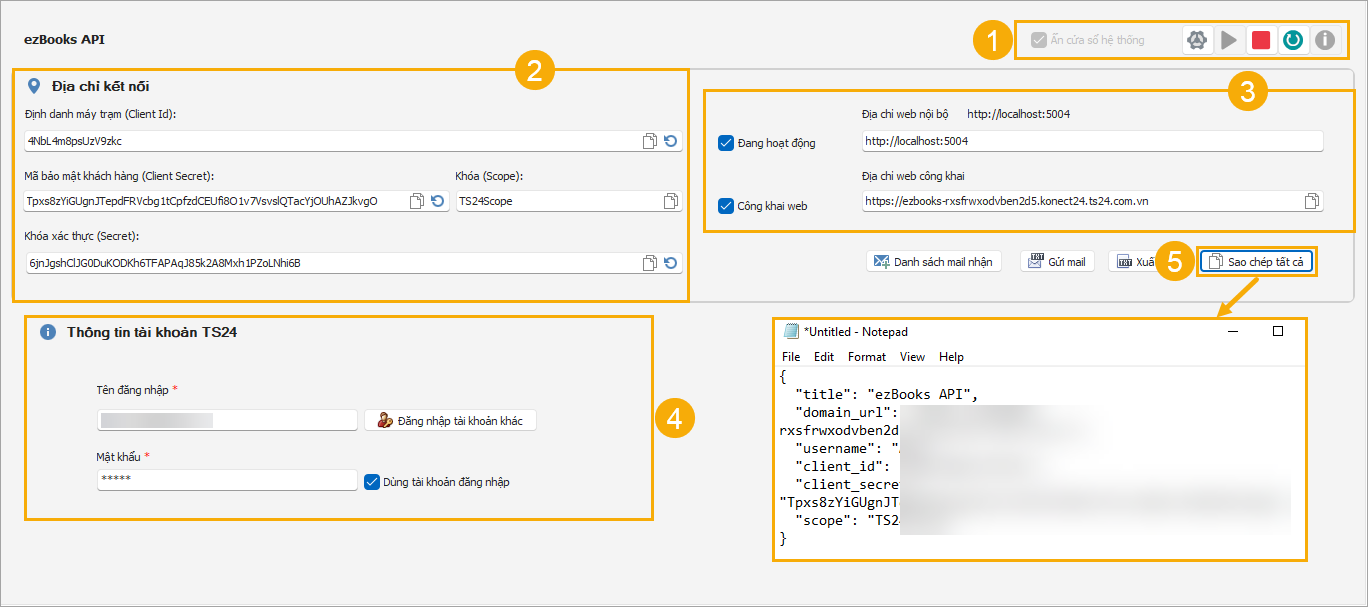Click the 'ezBooks API' title text
The image size is (1368, 607).
(x=64, y=40)
